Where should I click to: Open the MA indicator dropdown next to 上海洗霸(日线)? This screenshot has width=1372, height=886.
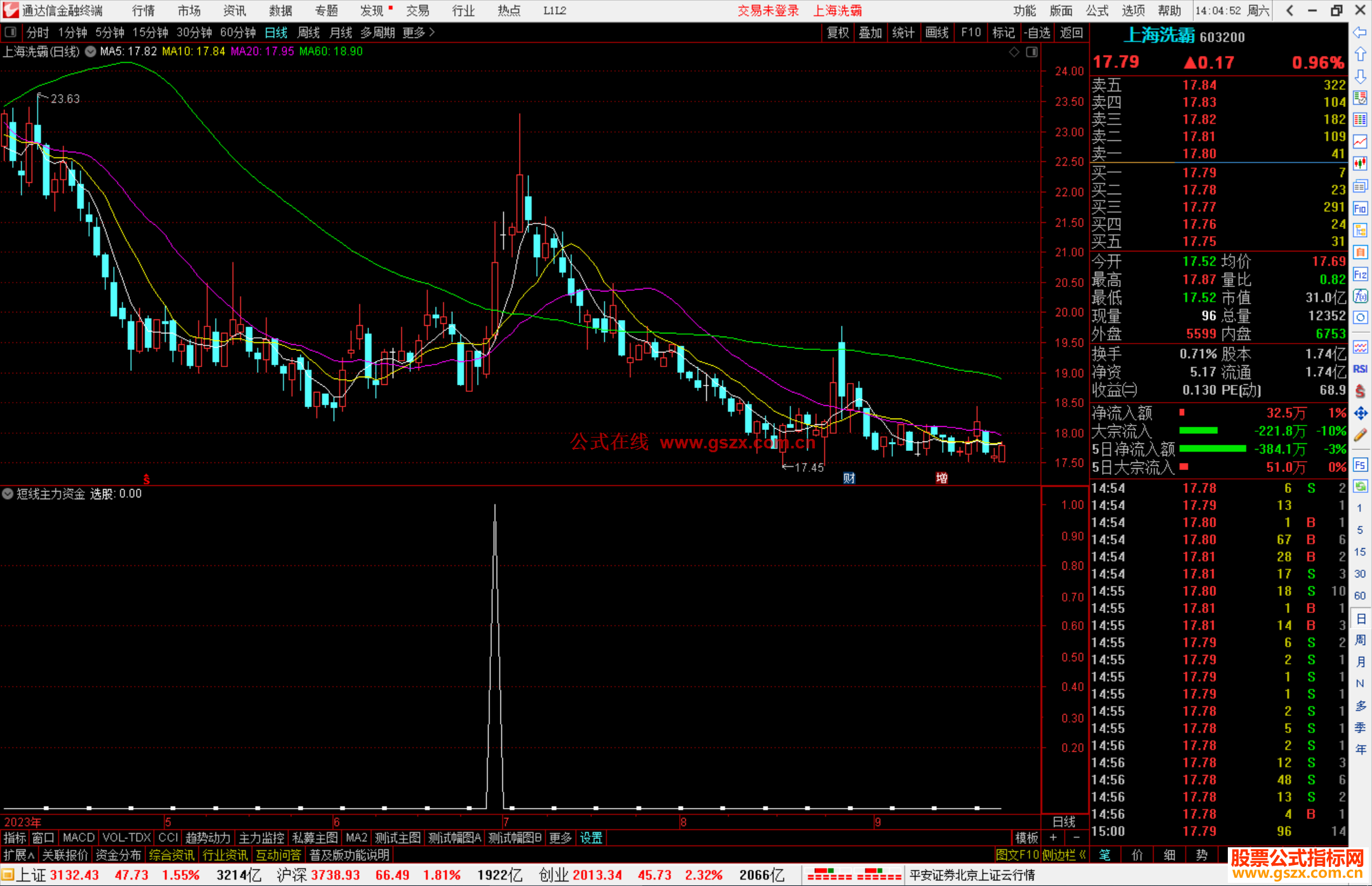click(x=90, y=51)
